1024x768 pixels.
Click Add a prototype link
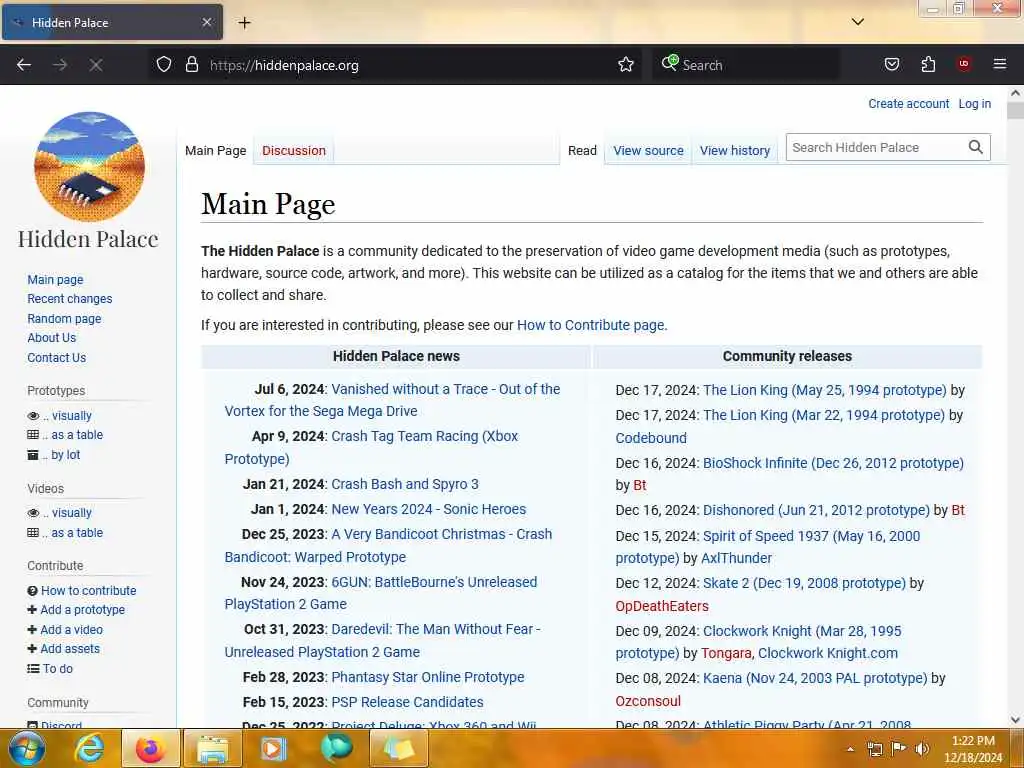coord(82,609)
